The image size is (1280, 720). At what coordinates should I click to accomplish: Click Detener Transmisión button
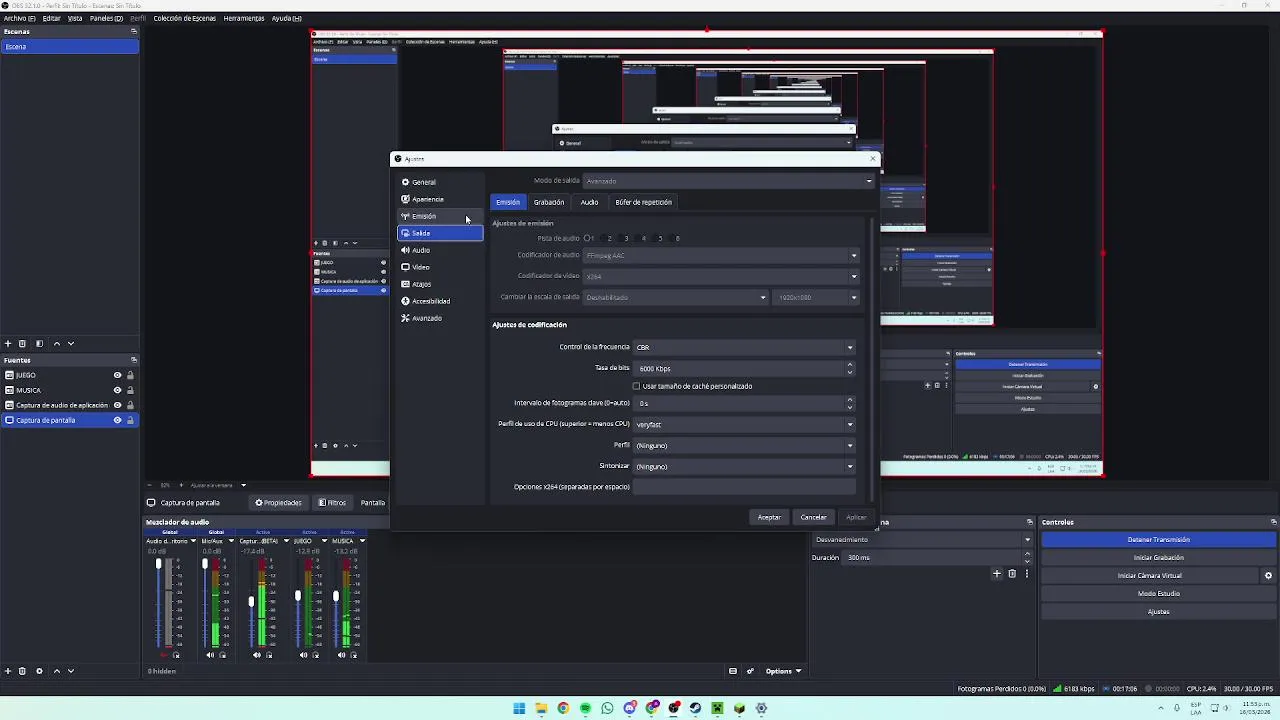click(x=1158, y=540)
